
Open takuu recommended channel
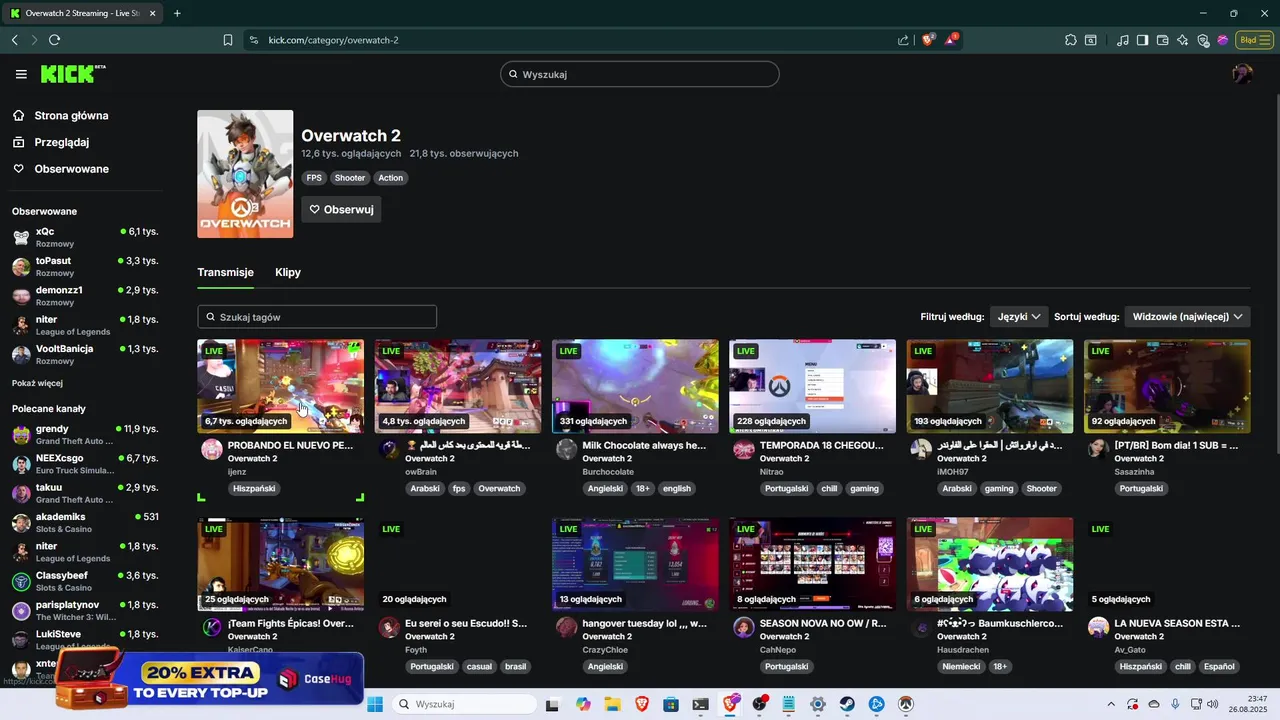(x=85, y=493)
